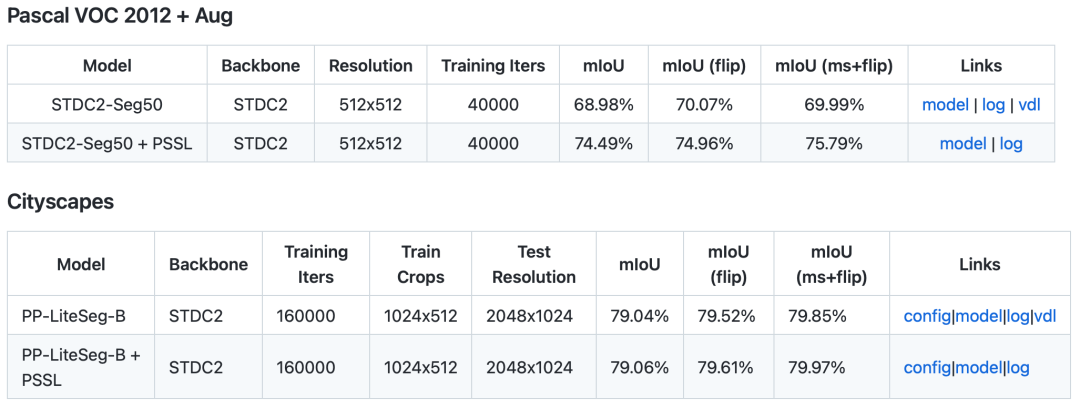Click model link for PP-LiteSeg-B + PSSL
This screenshot has height=408, width=1080.
click(978, 367)
